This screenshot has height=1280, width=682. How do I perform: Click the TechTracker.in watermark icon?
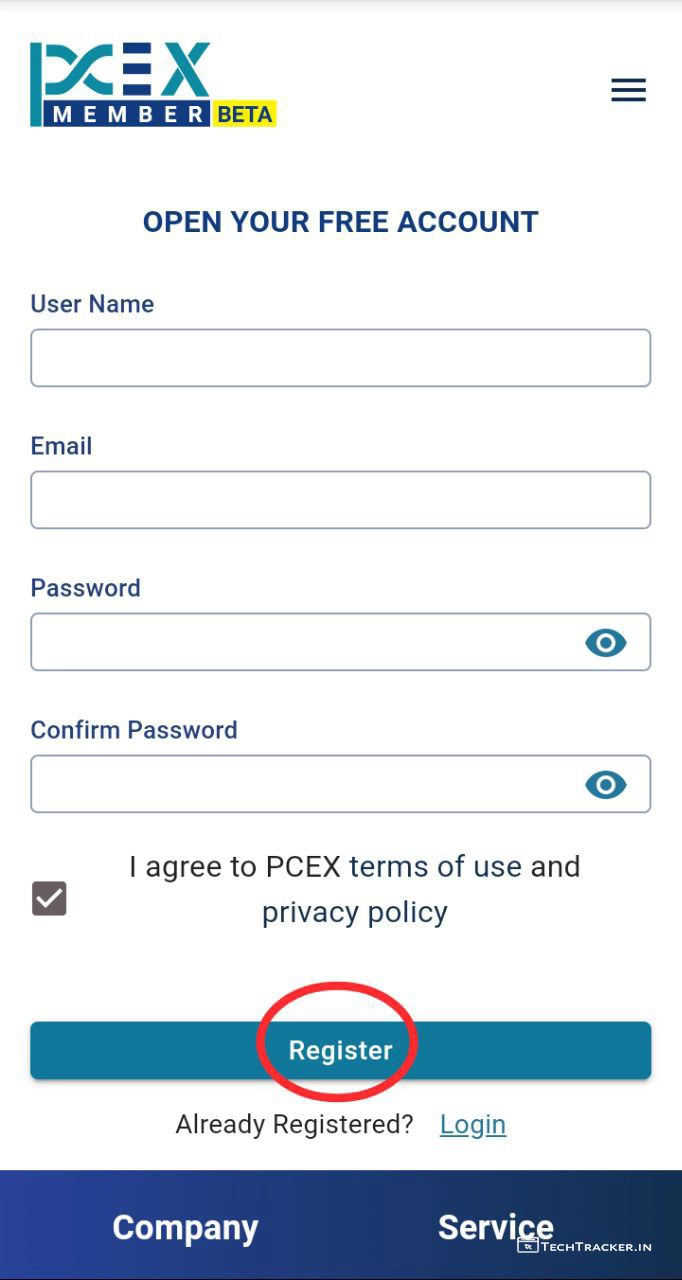tap(528, 1245)
